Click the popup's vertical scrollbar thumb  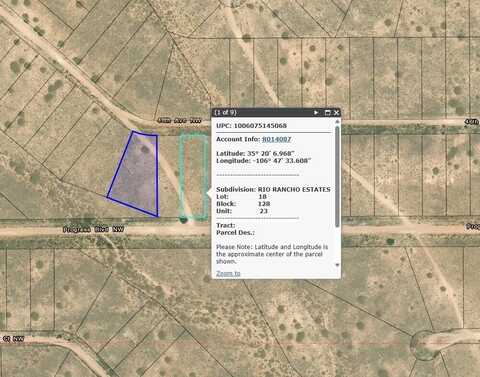point(337,177)
